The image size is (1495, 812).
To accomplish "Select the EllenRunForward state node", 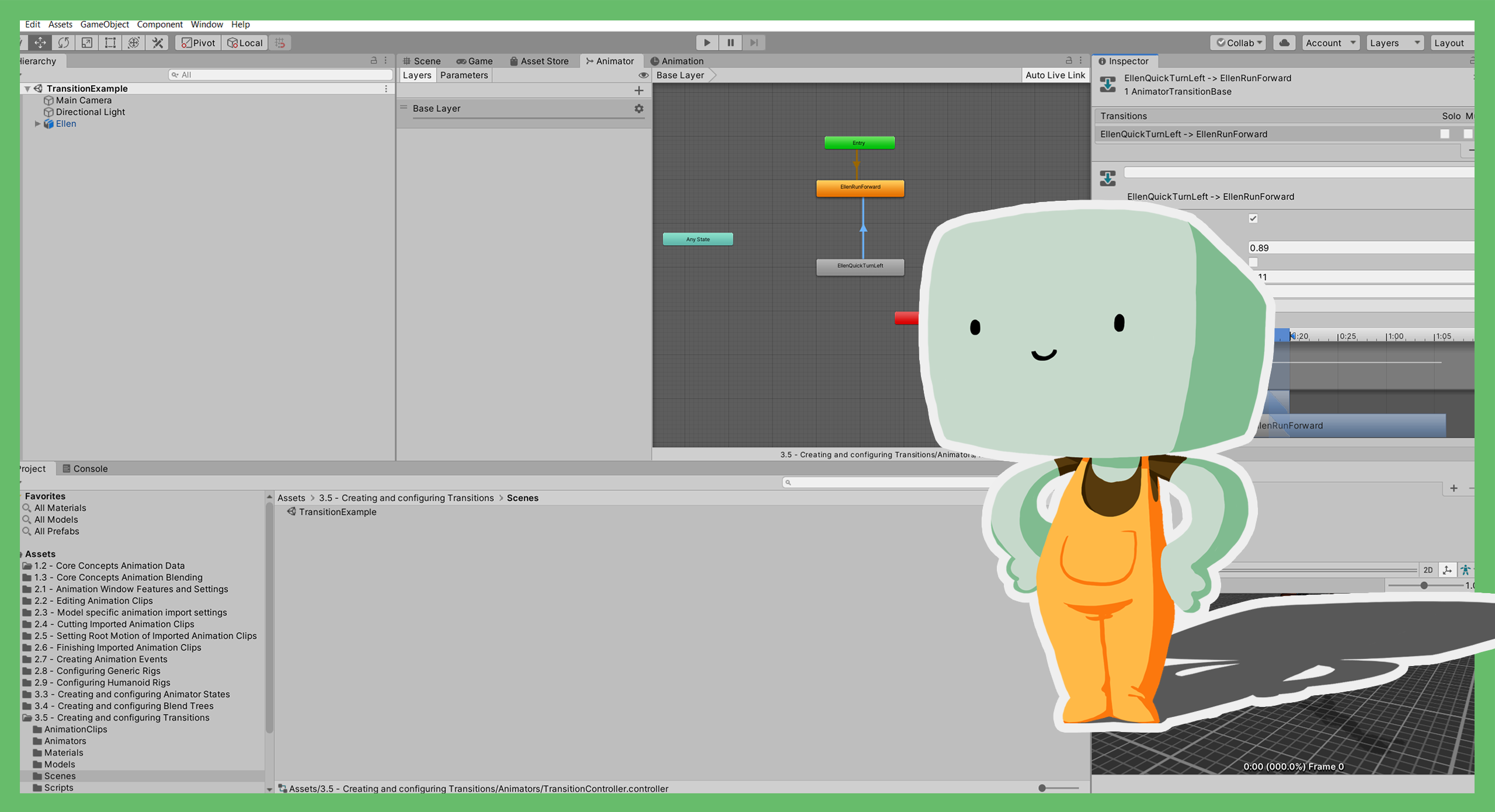I will click(860, 188).
